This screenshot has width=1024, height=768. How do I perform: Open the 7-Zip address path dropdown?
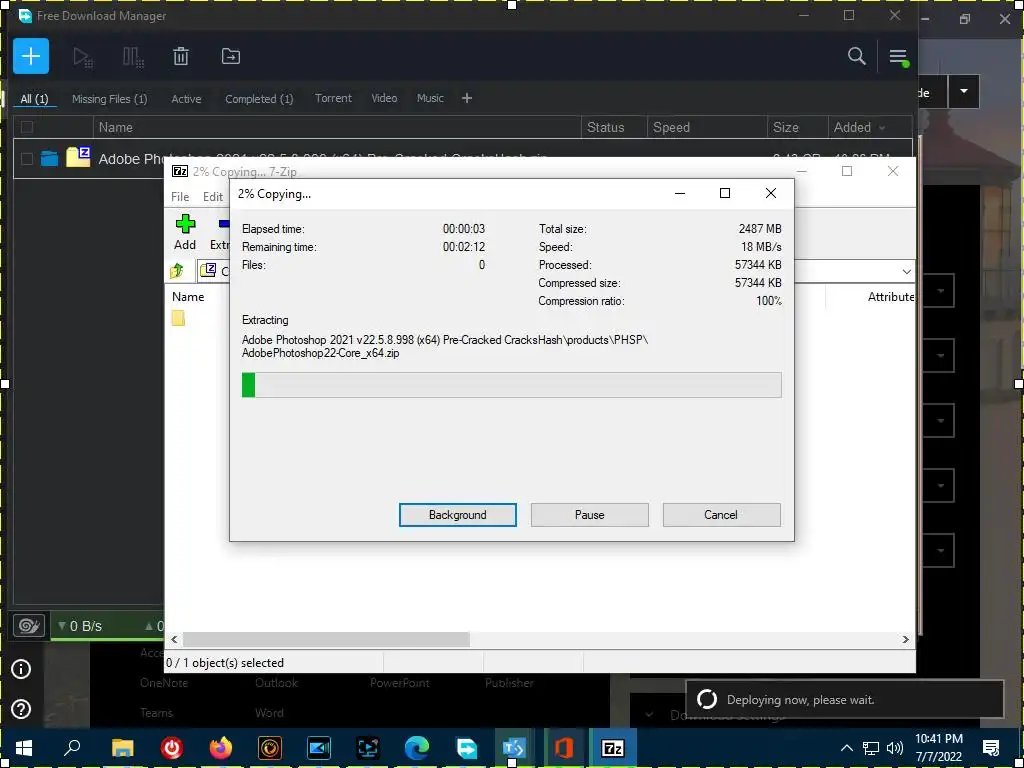(906, 271)
